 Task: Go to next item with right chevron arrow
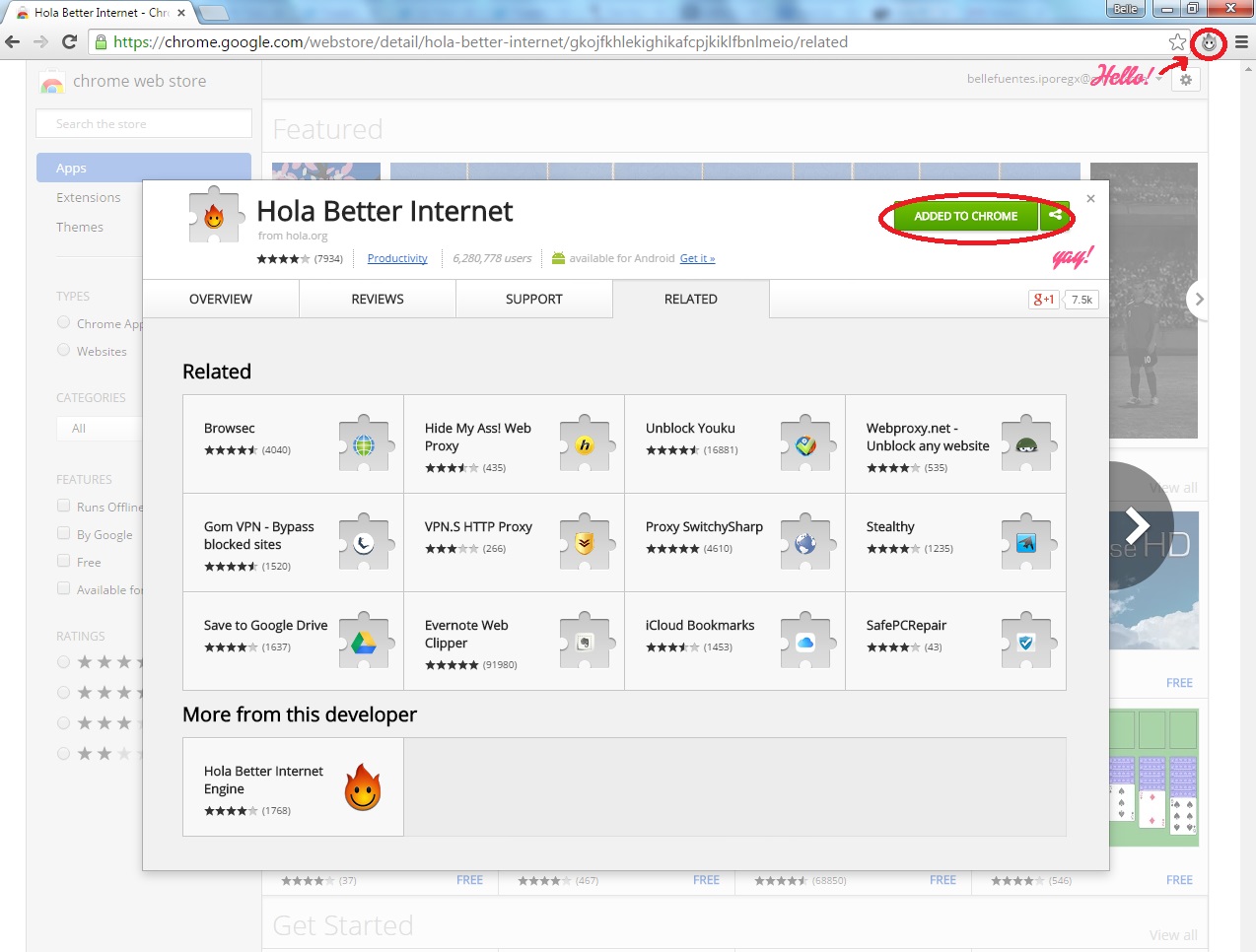(1199, 300)
